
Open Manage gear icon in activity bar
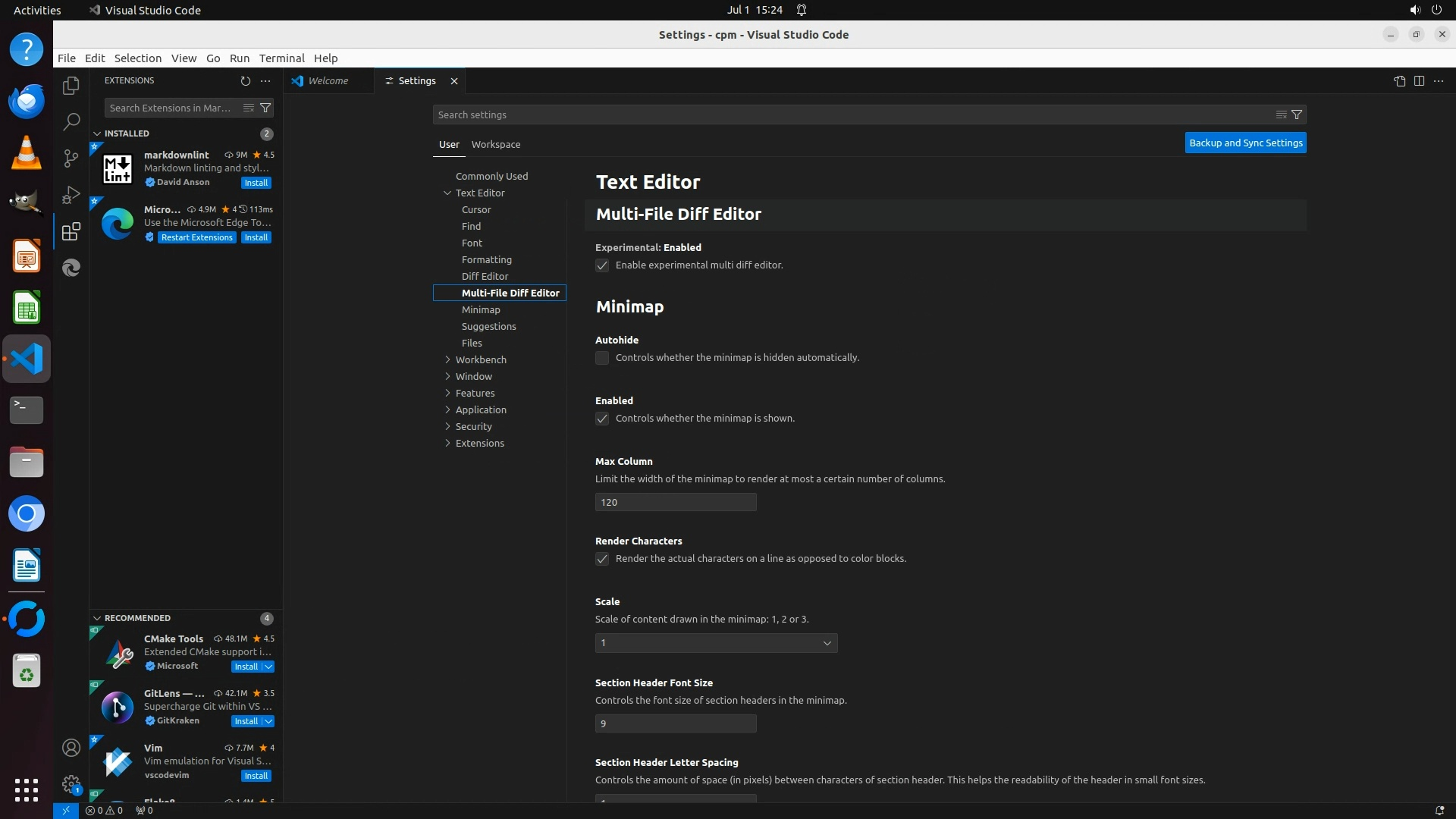(x=71, y=784)
